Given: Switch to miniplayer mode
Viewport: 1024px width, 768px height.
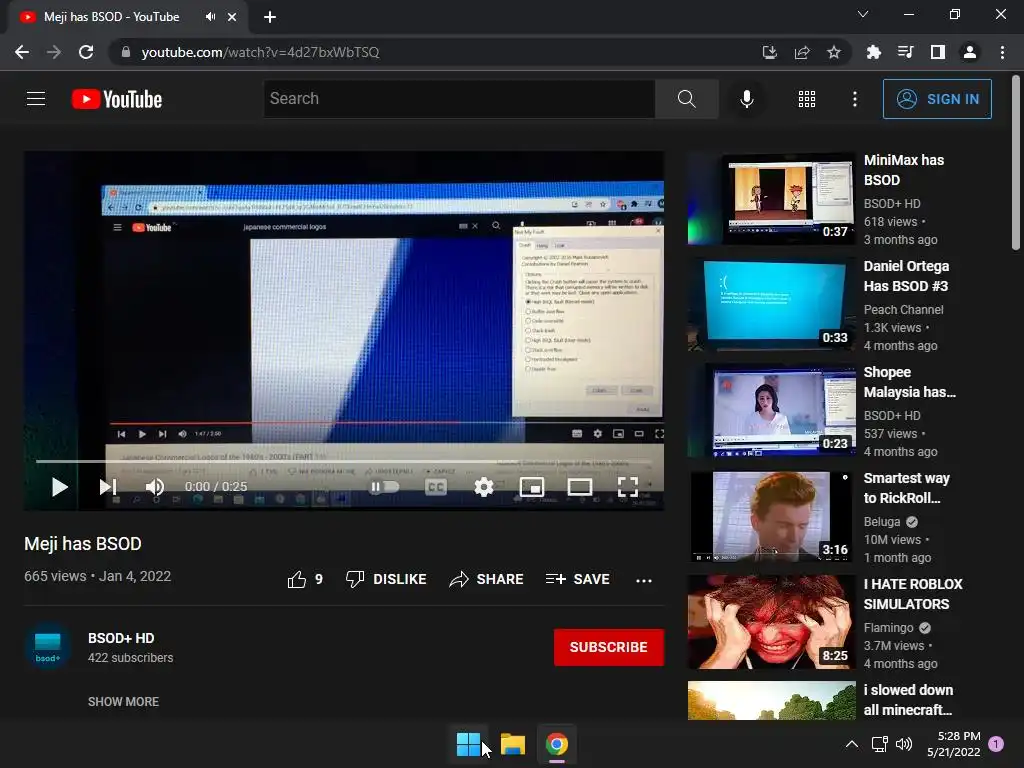Looking at the screenshot, I should tap(532, 487).
